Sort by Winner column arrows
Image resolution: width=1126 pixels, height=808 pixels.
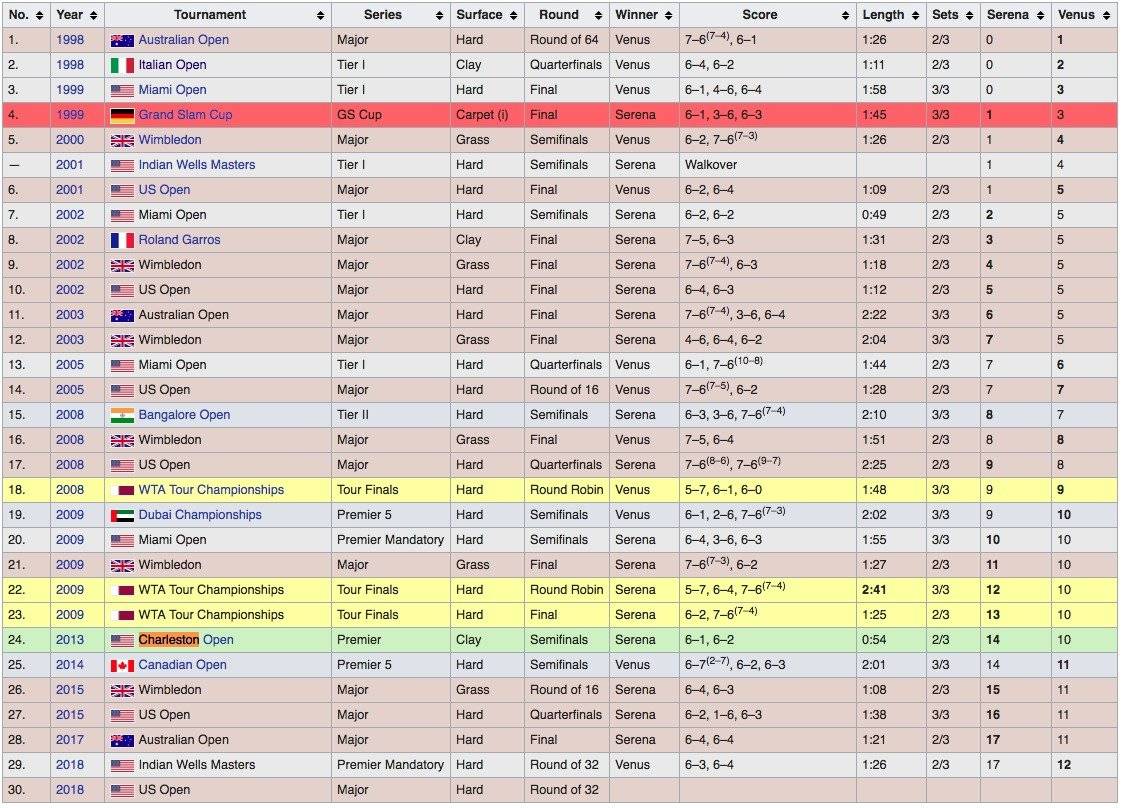[x=669, y=15]
